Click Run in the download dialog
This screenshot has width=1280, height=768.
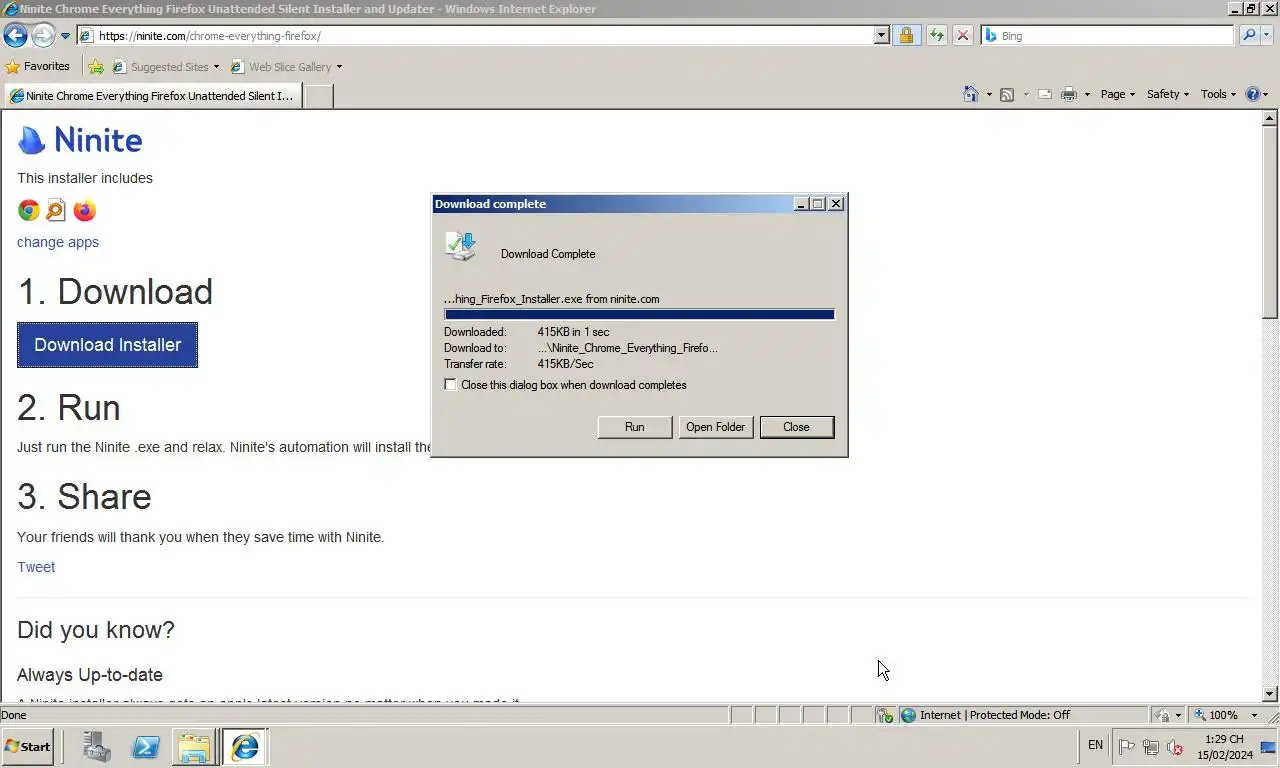(x=635, y=427)
